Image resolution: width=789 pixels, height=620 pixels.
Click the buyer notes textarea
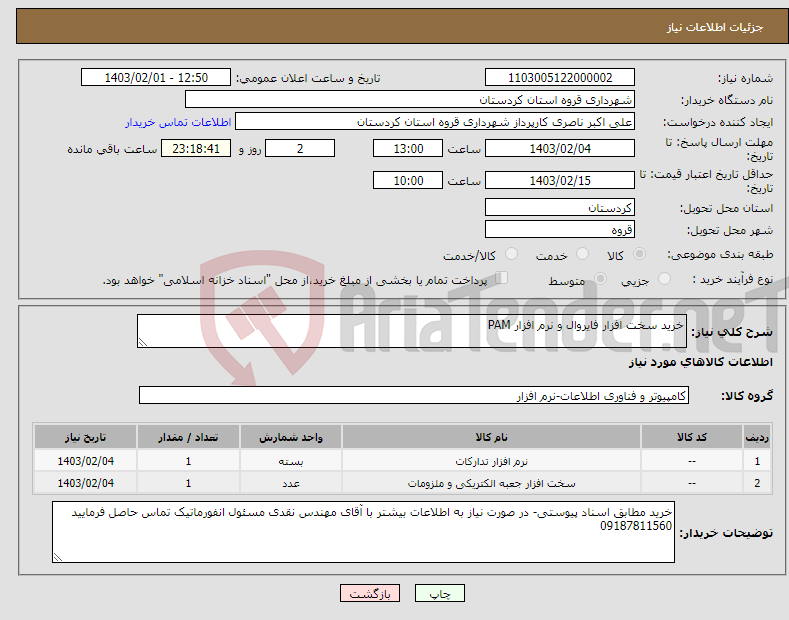(363, 532)
